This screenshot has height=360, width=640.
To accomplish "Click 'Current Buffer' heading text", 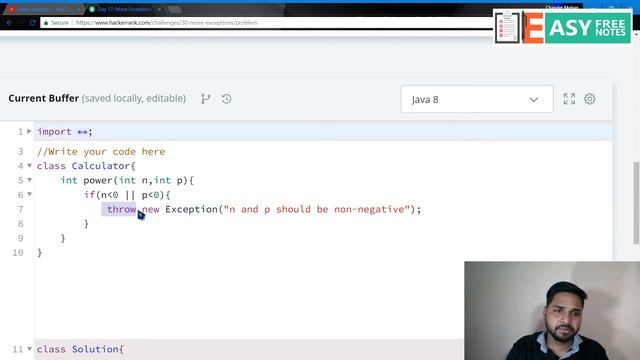I will [44, 98].
